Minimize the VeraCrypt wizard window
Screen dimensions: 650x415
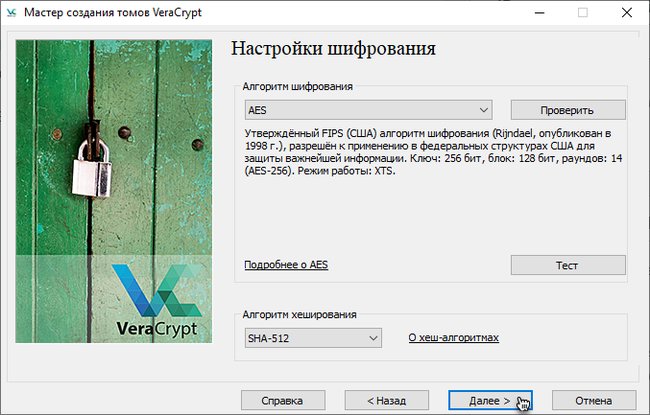(x=539, y=12)
